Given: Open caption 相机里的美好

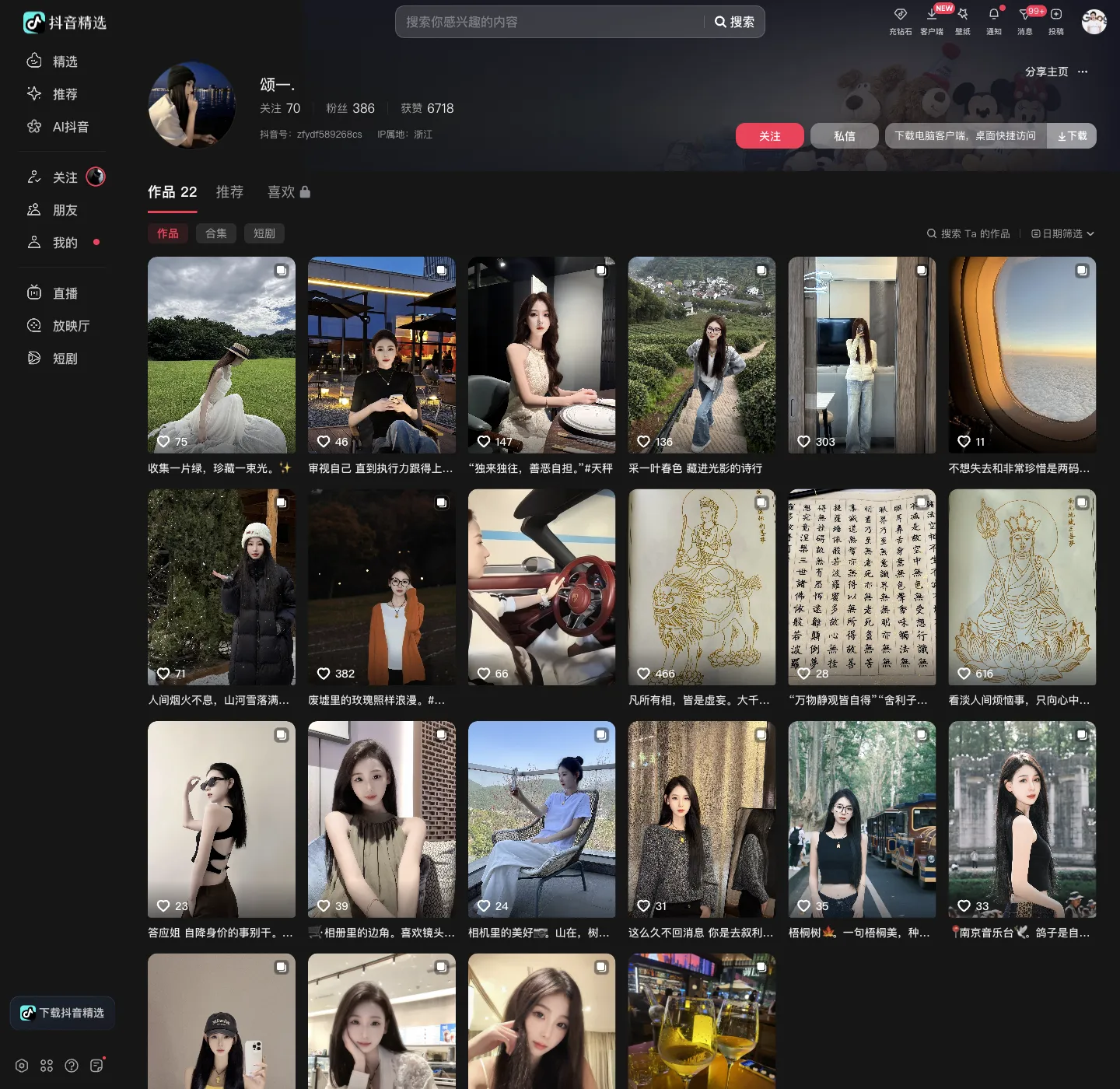Looking at the screenshot, I should tap(538, 933).
